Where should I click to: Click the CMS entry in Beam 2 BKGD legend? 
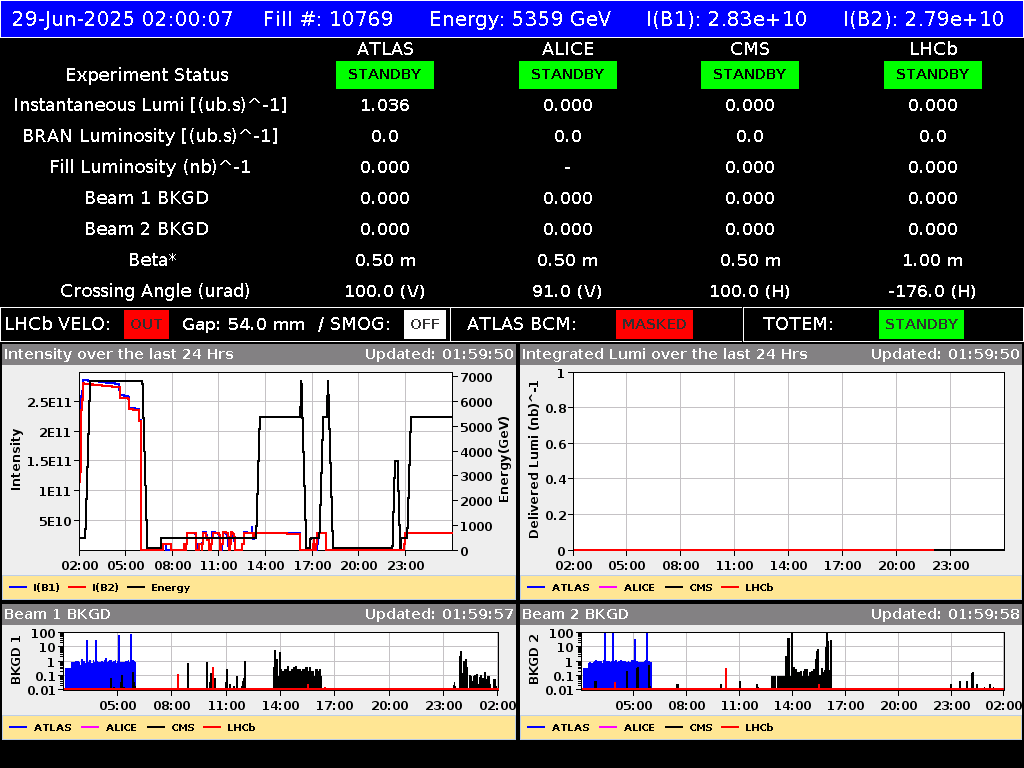pos(688,728)
